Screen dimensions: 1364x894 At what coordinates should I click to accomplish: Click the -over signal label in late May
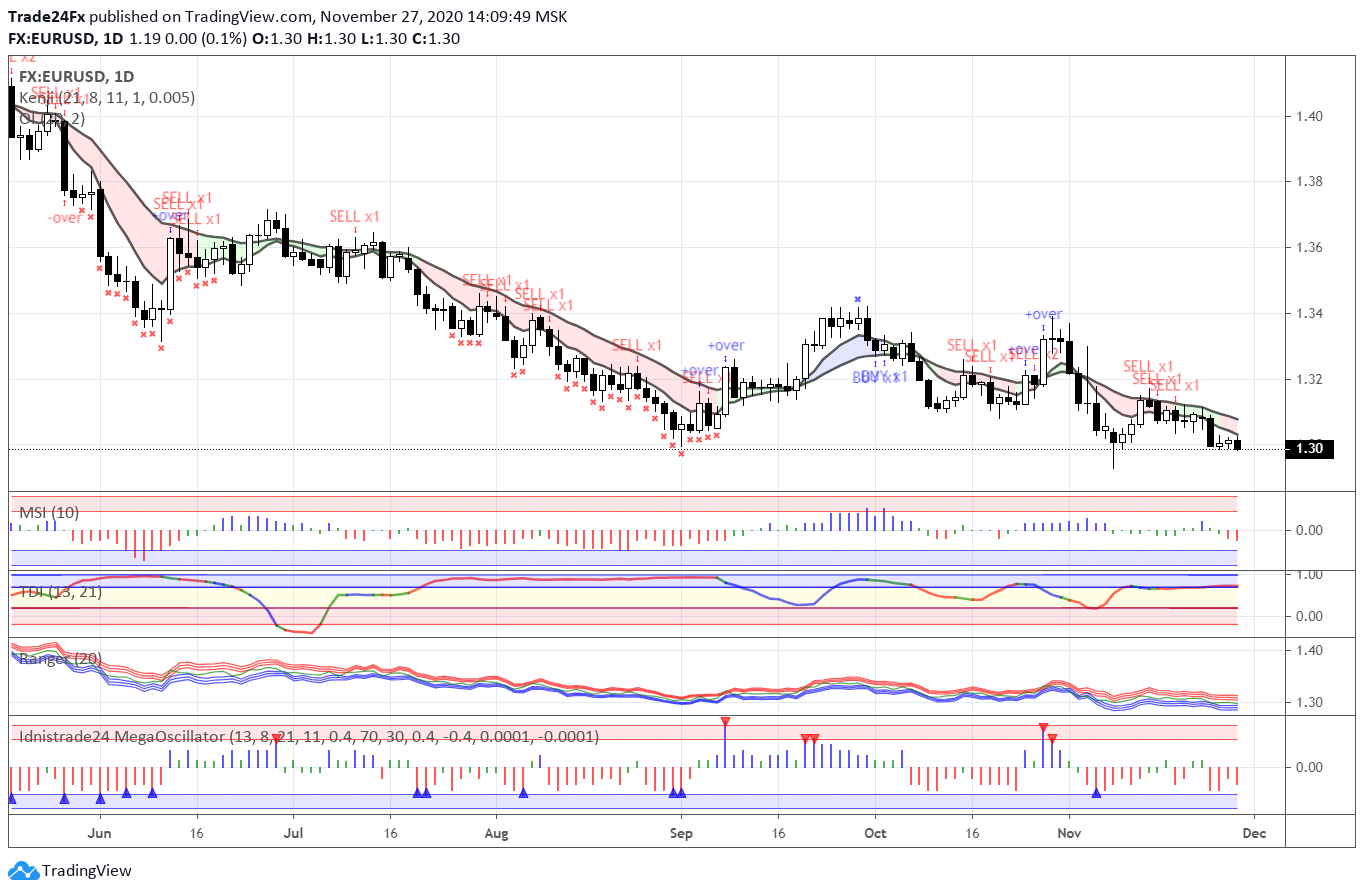tap(64, 217)
